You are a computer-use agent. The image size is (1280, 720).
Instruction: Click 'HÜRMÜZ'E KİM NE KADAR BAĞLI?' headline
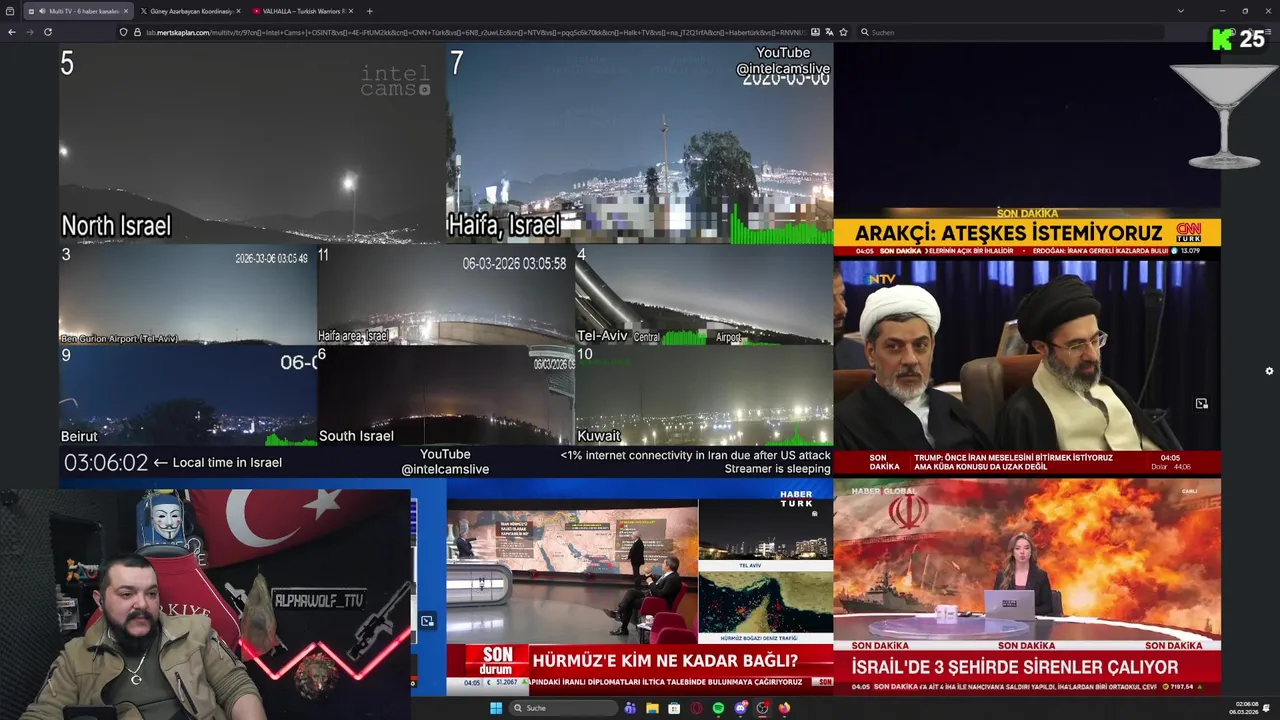[x=665, y=661]
